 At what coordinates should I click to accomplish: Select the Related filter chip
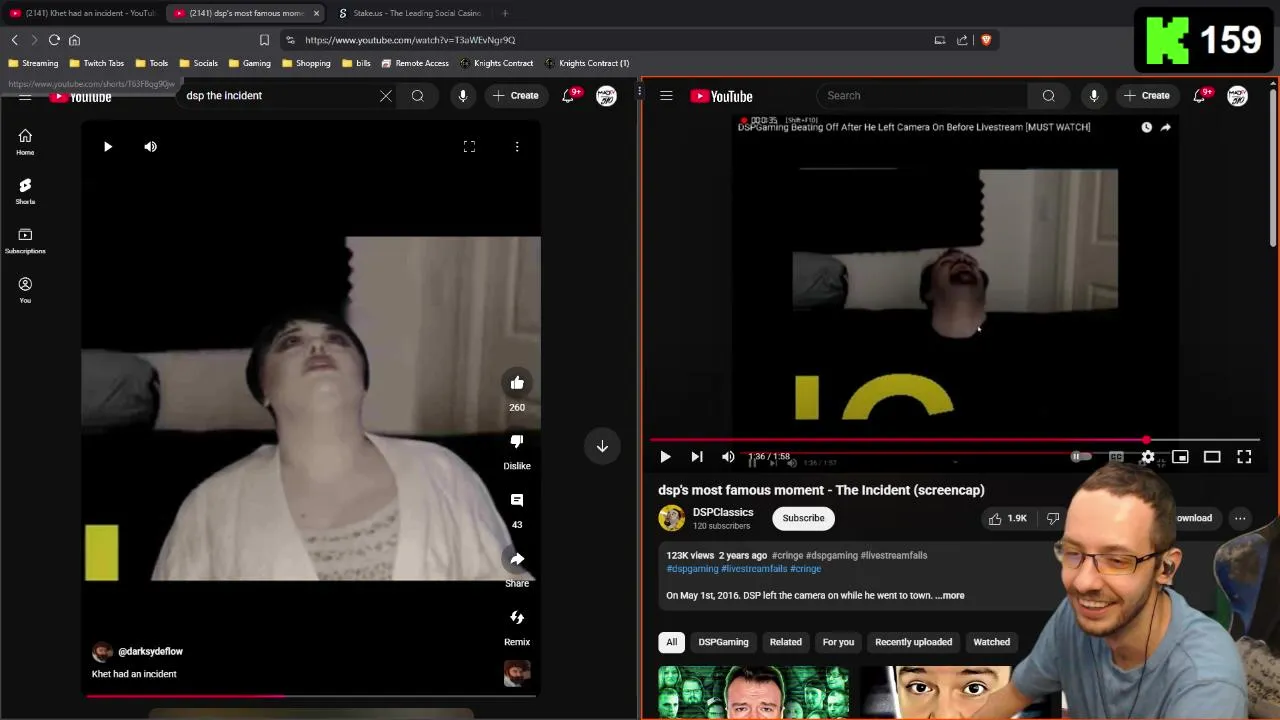click(x=786, y=642)
